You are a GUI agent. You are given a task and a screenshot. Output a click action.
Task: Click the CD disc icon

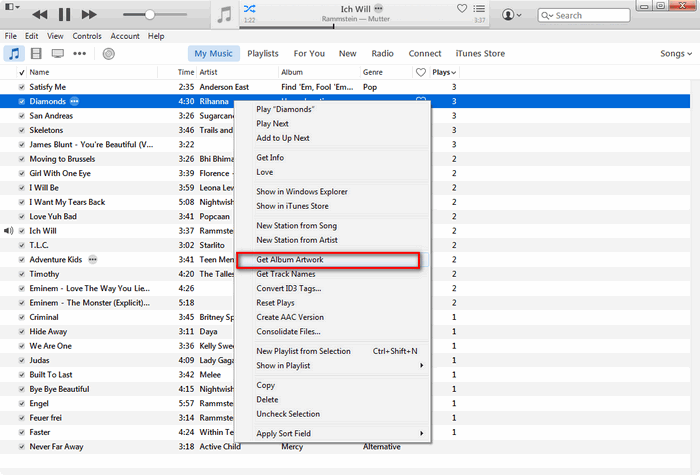[x=108, y=54]
